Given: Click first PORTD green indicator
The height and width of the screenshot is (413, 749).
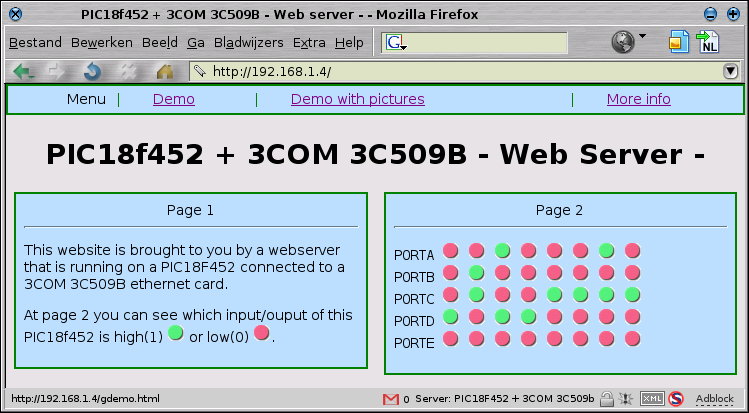Looking at the screenshot, I should (450, 317).
